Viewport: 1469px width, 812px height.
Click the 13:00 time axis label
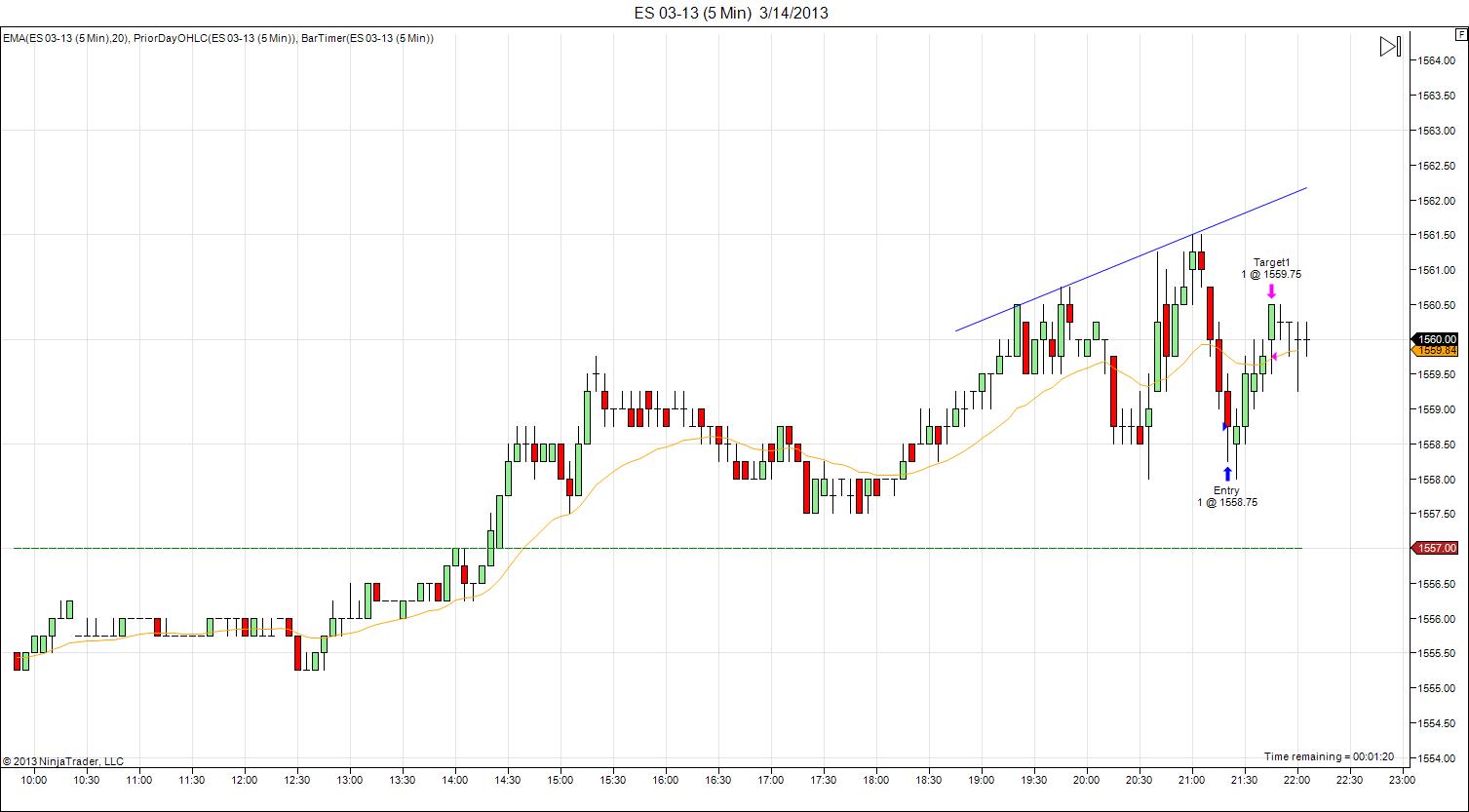pos(350,780)
